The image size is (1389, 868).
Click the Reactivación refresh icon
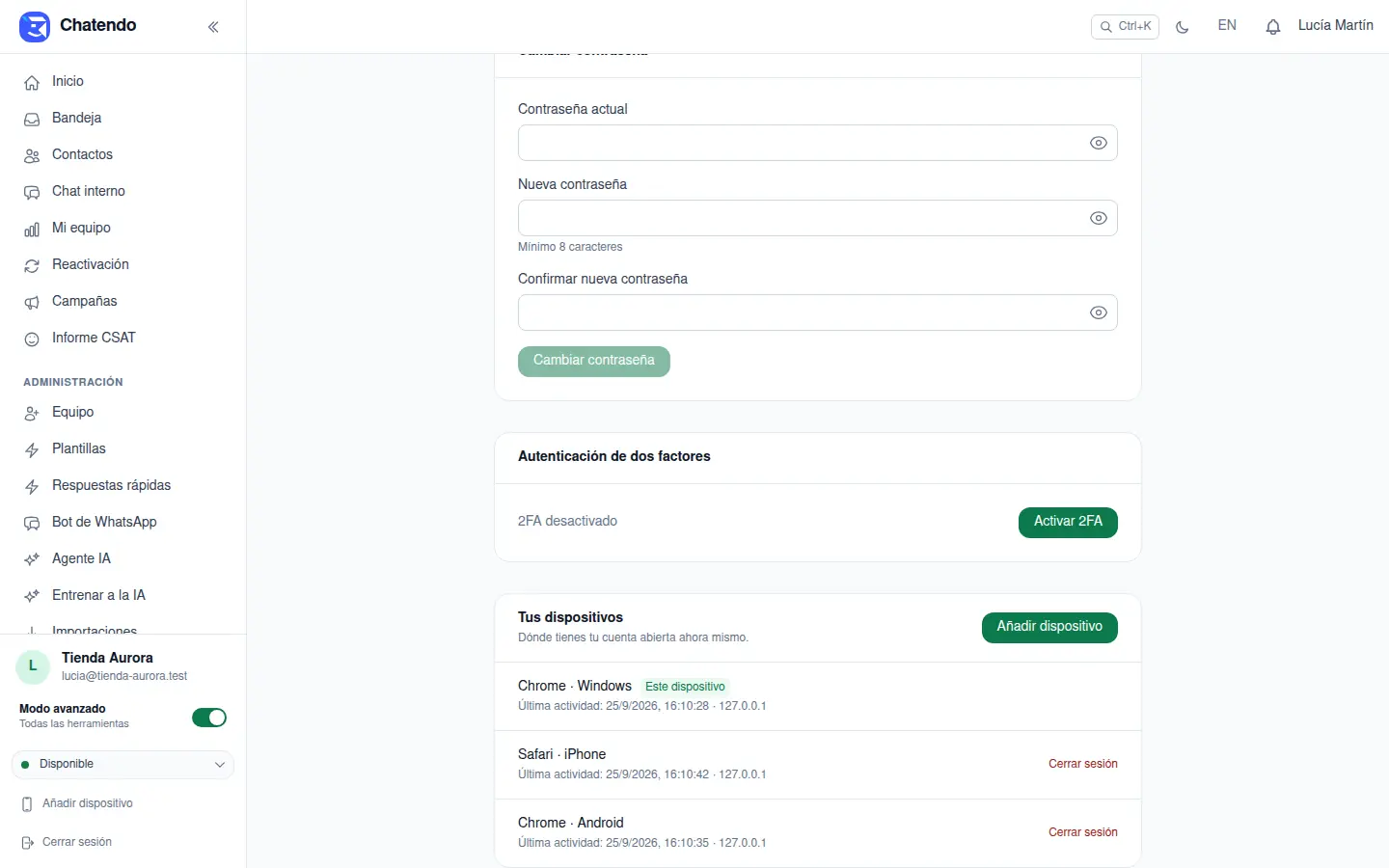pos(32,266)
